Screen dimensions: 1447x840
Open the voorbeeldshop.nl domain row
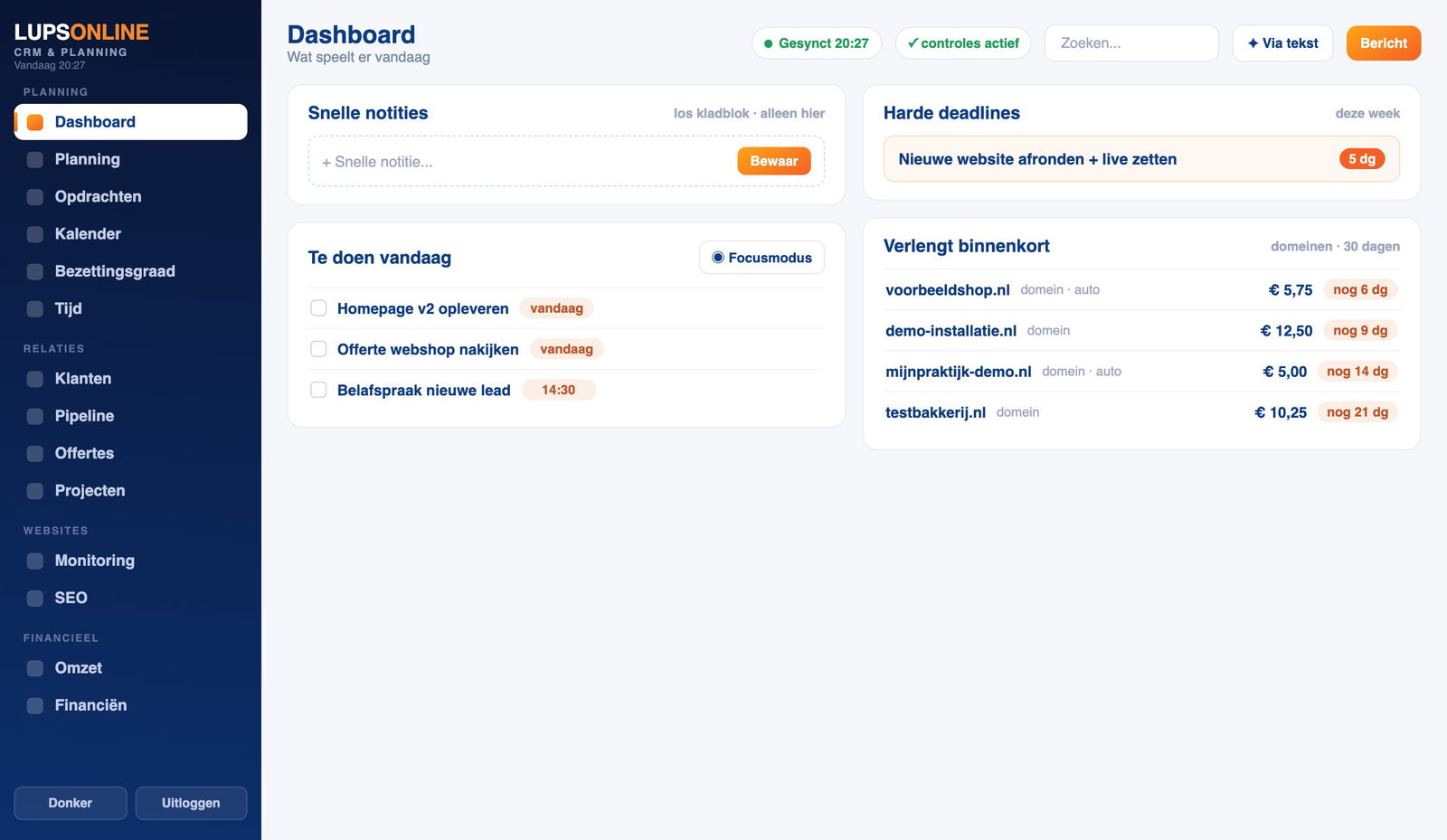pos(1141,289)
